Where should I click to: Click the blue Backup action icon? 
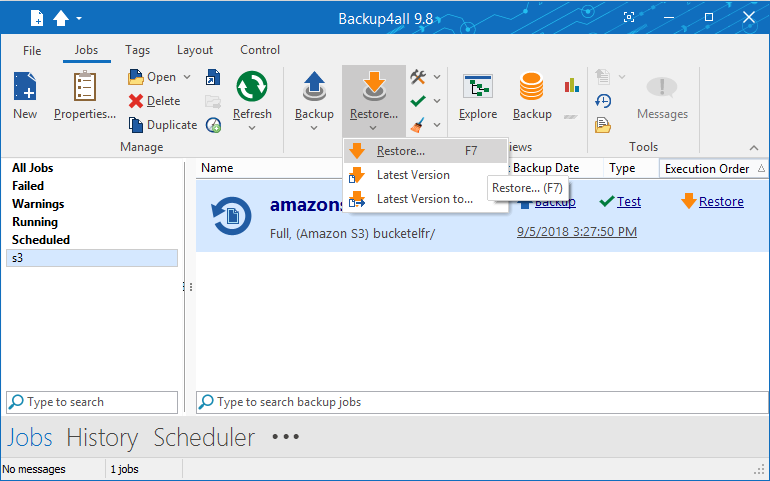[314, 87]
